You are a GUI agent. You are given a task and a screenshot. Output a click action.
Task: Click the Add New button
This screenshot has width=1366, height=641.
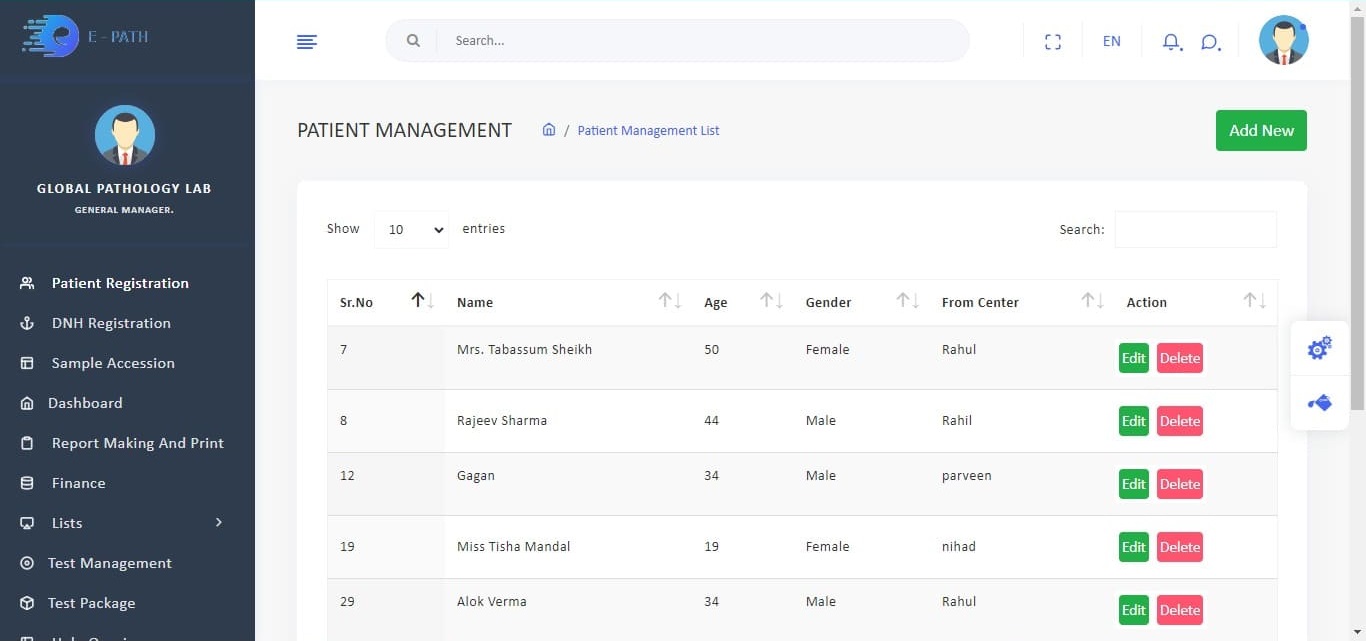tap(1260, 131)
